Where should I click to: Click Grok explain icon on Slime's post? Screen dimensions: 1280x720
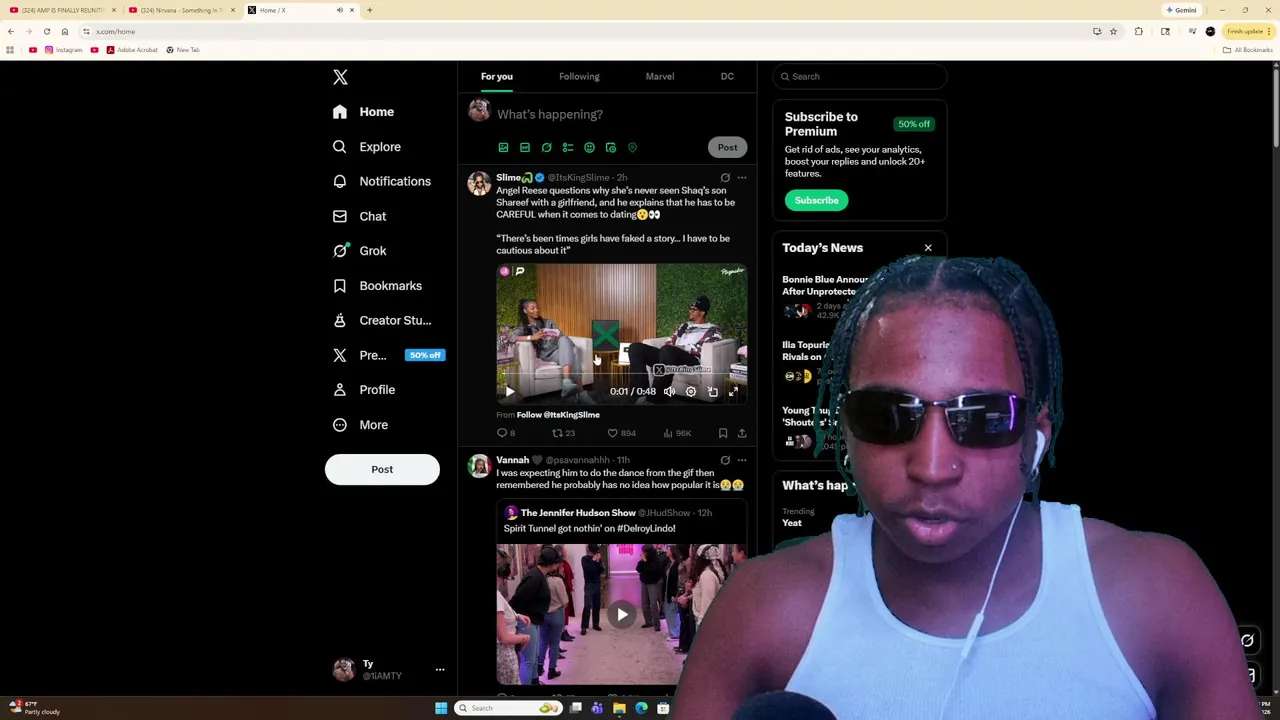click(725, 178)
